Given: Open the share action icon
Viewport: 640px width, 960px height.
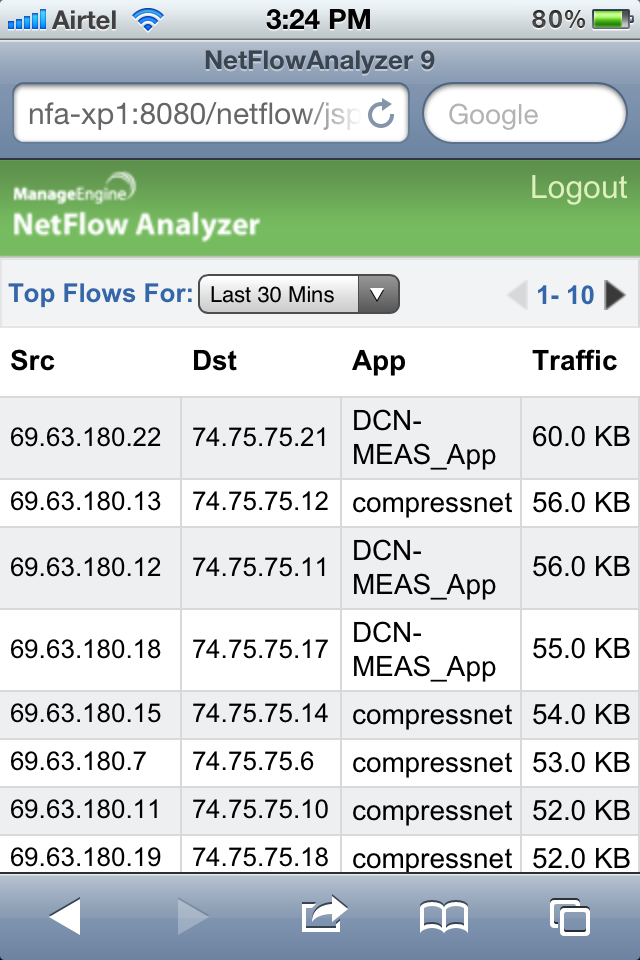Looking at the screenshot, I should tap(324, 915).
